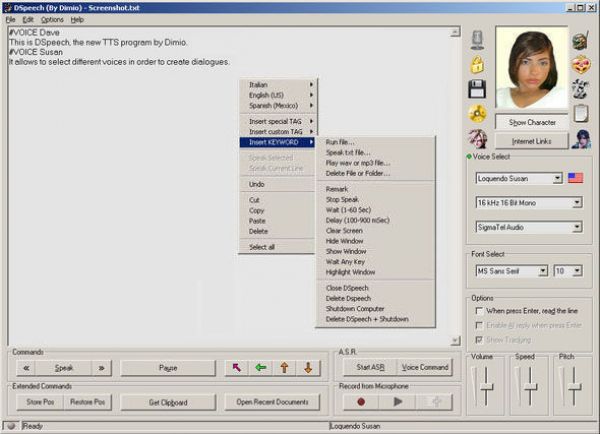Click the microphone icon beside the portrait
Viewport: 600px width, 434px height.
click(478, 39)
